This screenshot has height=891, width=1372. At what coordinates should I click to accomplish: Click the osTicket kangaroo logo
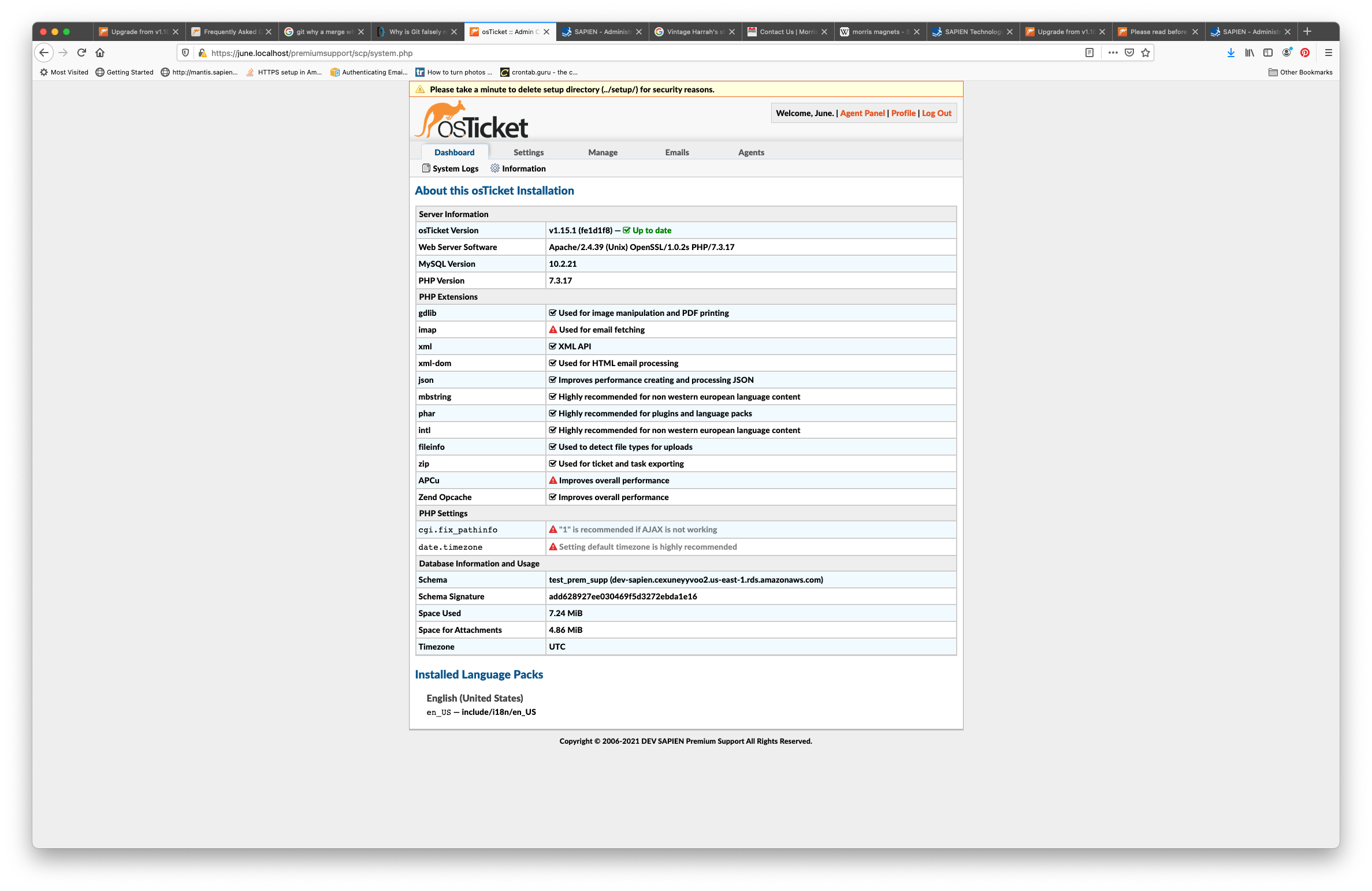point(471,120)
